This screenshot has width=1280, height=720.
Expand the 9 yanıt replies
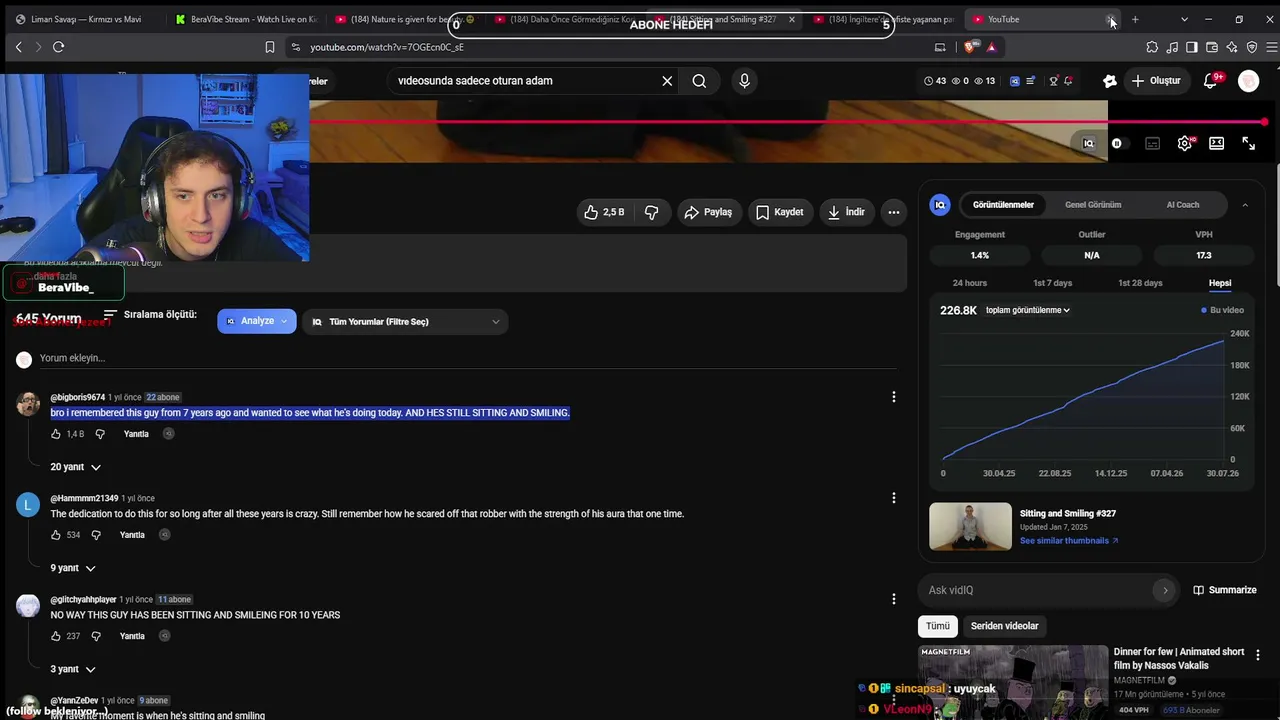tap(73, 568)
